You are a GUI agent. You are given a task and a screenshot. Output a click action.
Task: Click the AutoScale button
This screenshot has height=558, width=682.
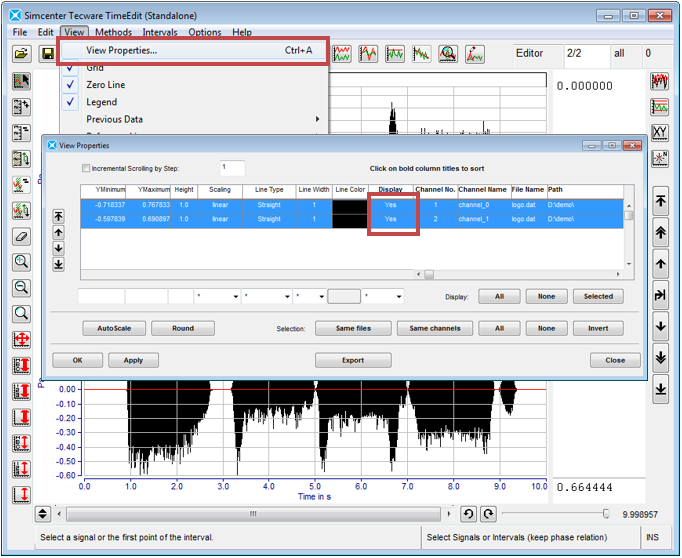click(114, 328)
